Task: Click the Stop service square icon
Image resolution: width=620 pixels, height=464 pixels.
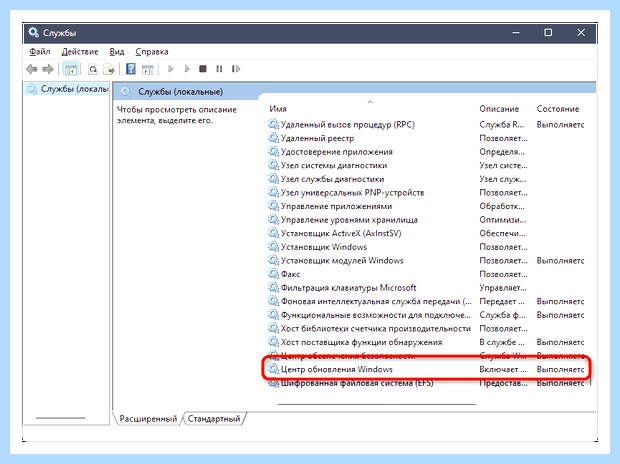Action: (x=203, y=69)
